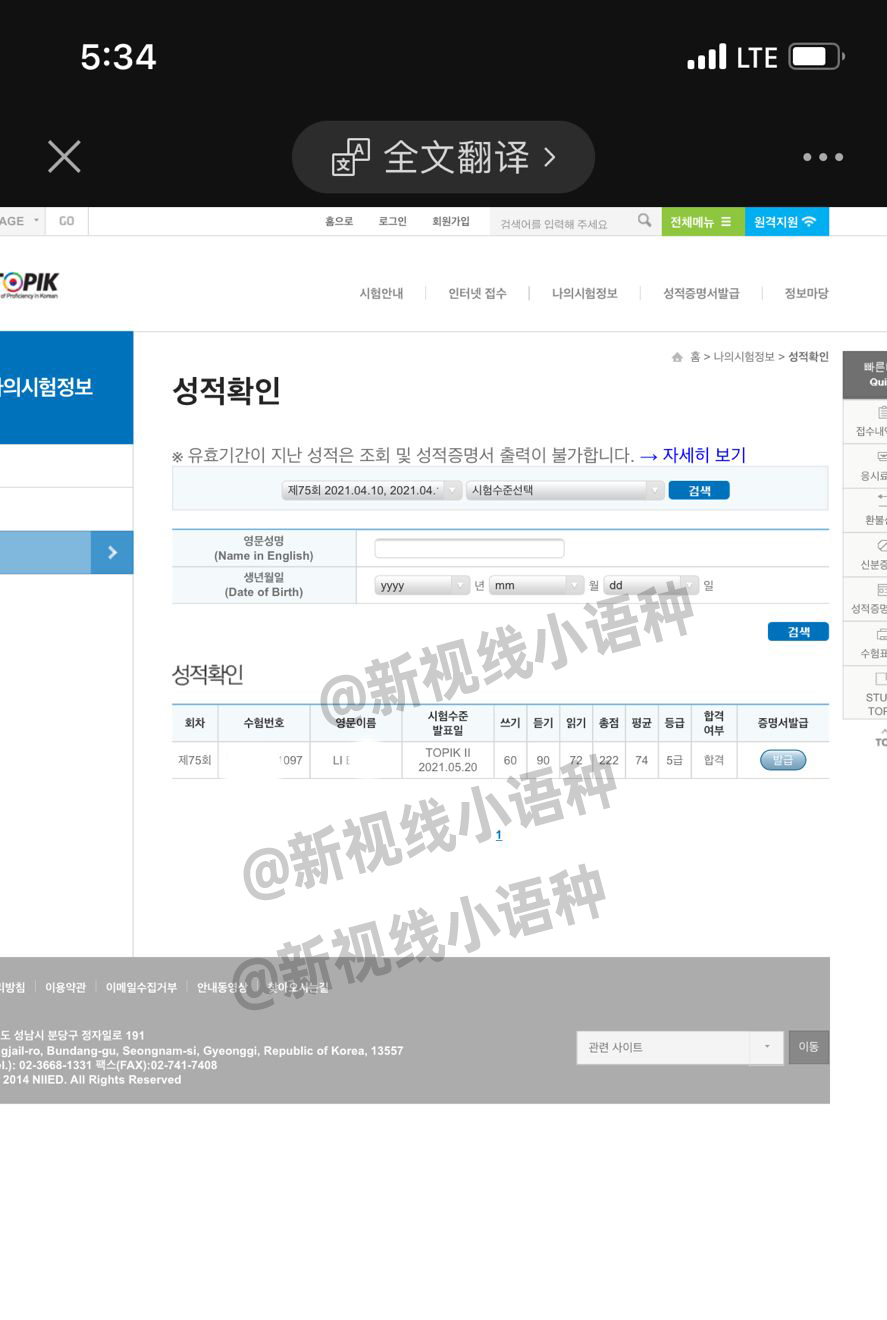The width and height of the screenshot is (887, 1320).
Task: Open the mm birth month dropdown
Action: click(x=536, y=585)
